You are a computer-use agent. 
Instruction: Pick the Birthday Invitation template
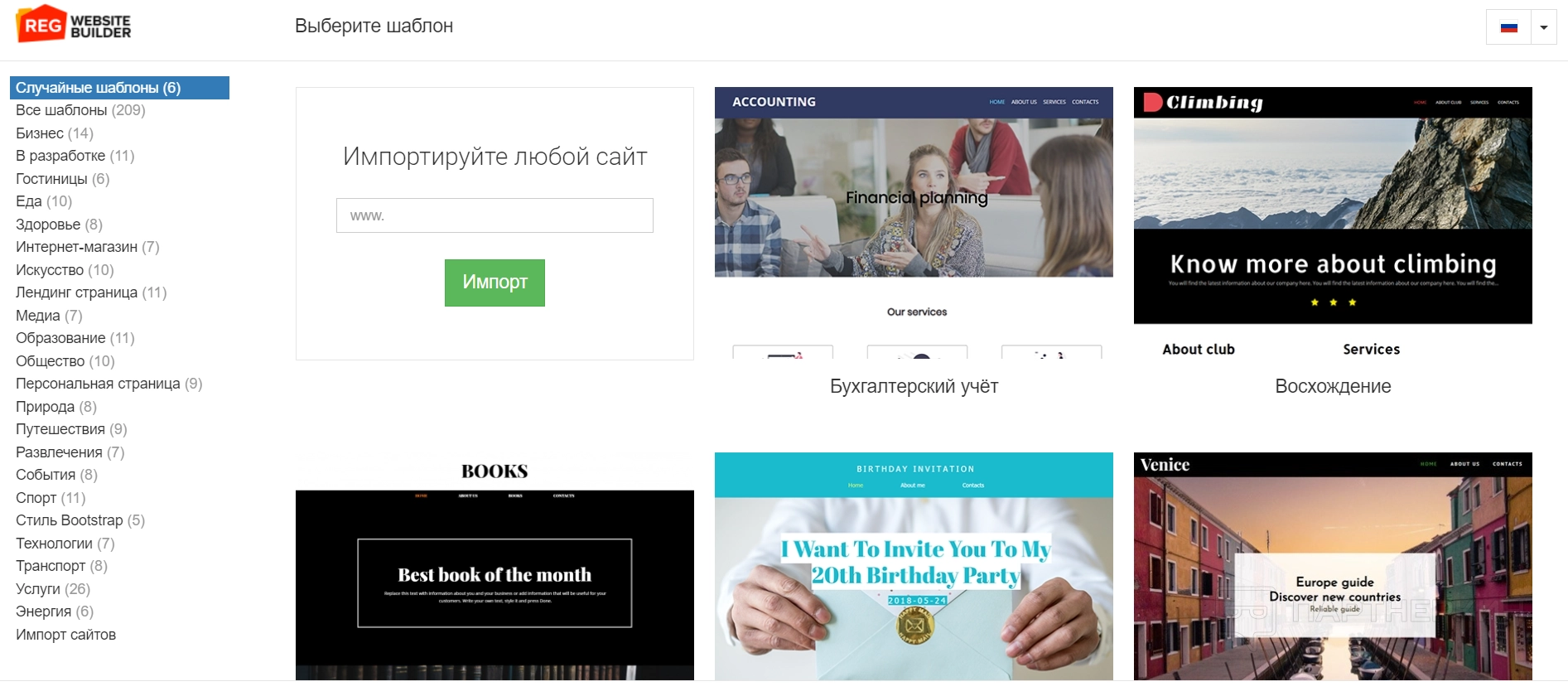click(x=914, y=567)
